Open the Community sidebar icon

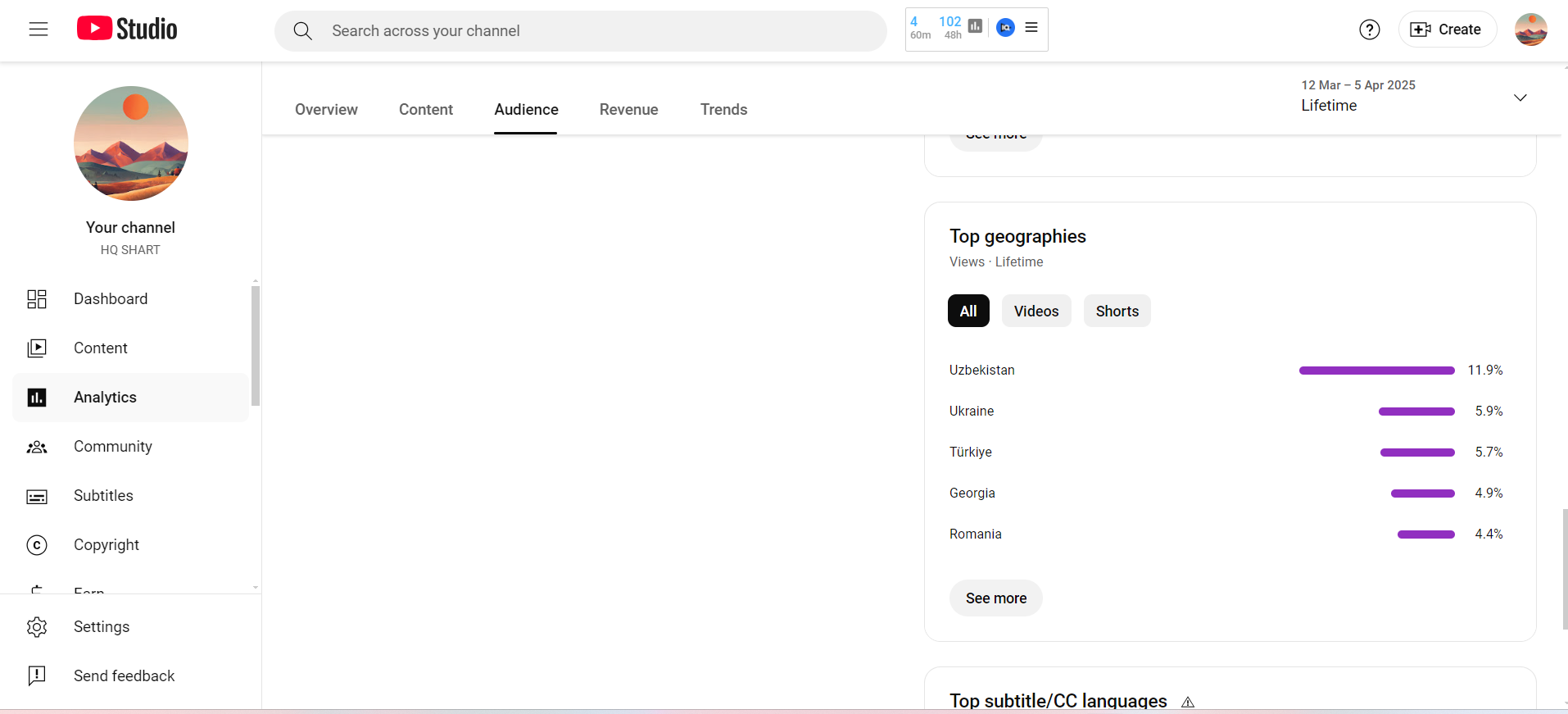pyautogui.click(x=37, y=447)
